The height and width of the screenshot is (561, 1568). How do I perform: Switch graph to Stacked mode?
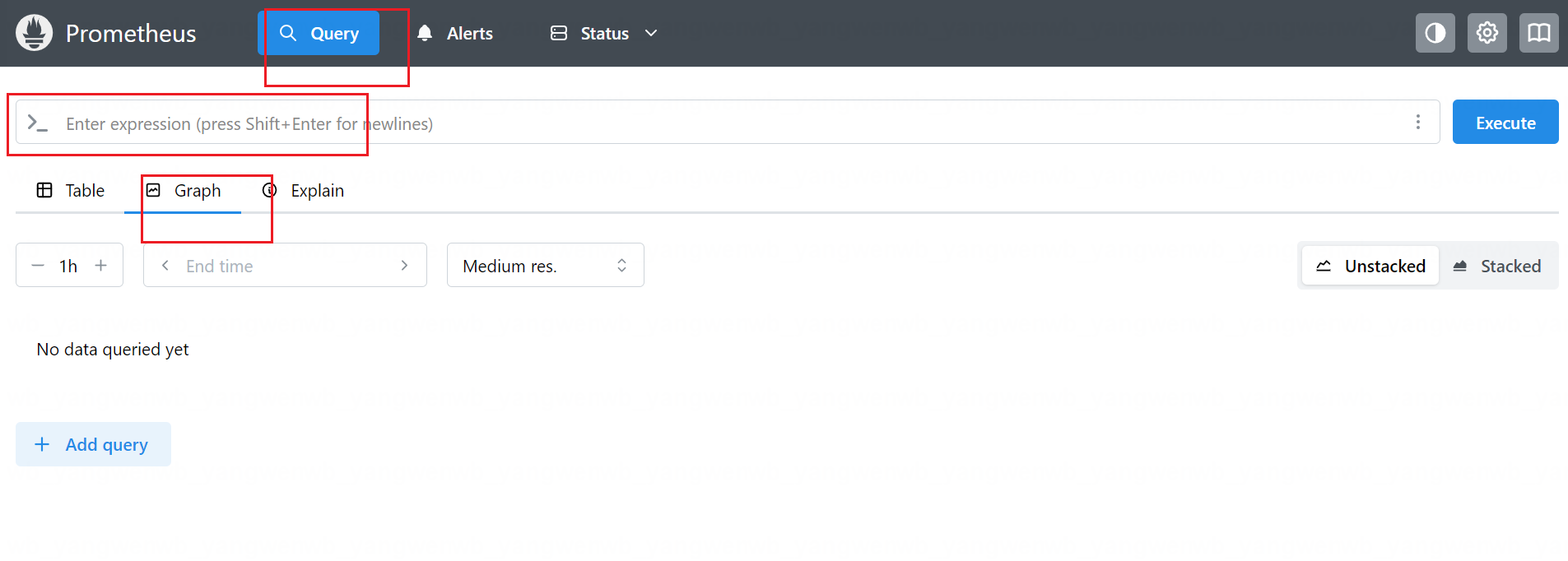click(1497, 266)
